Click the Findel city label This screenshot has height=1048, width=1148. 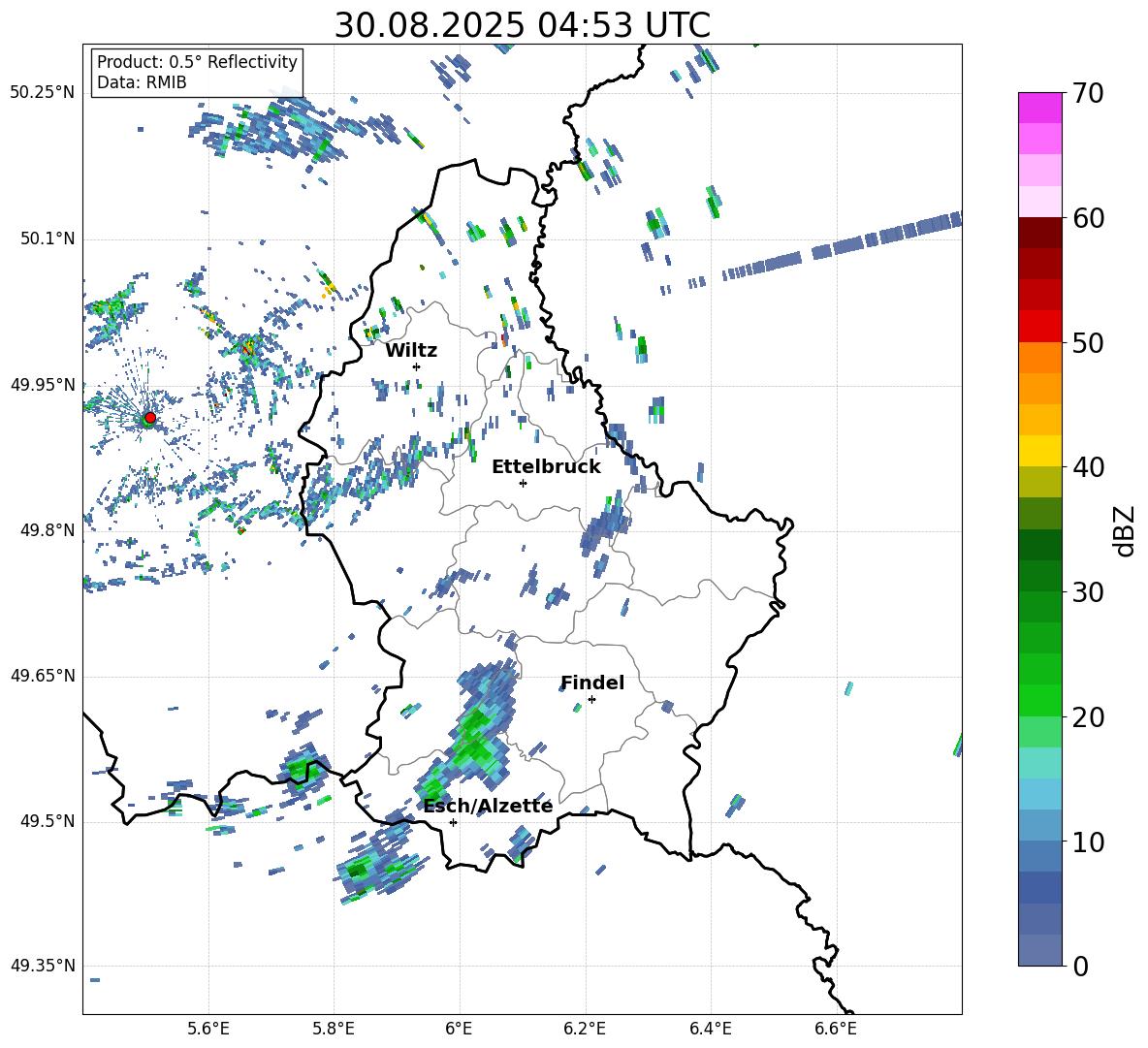click(x=592, y=683)
